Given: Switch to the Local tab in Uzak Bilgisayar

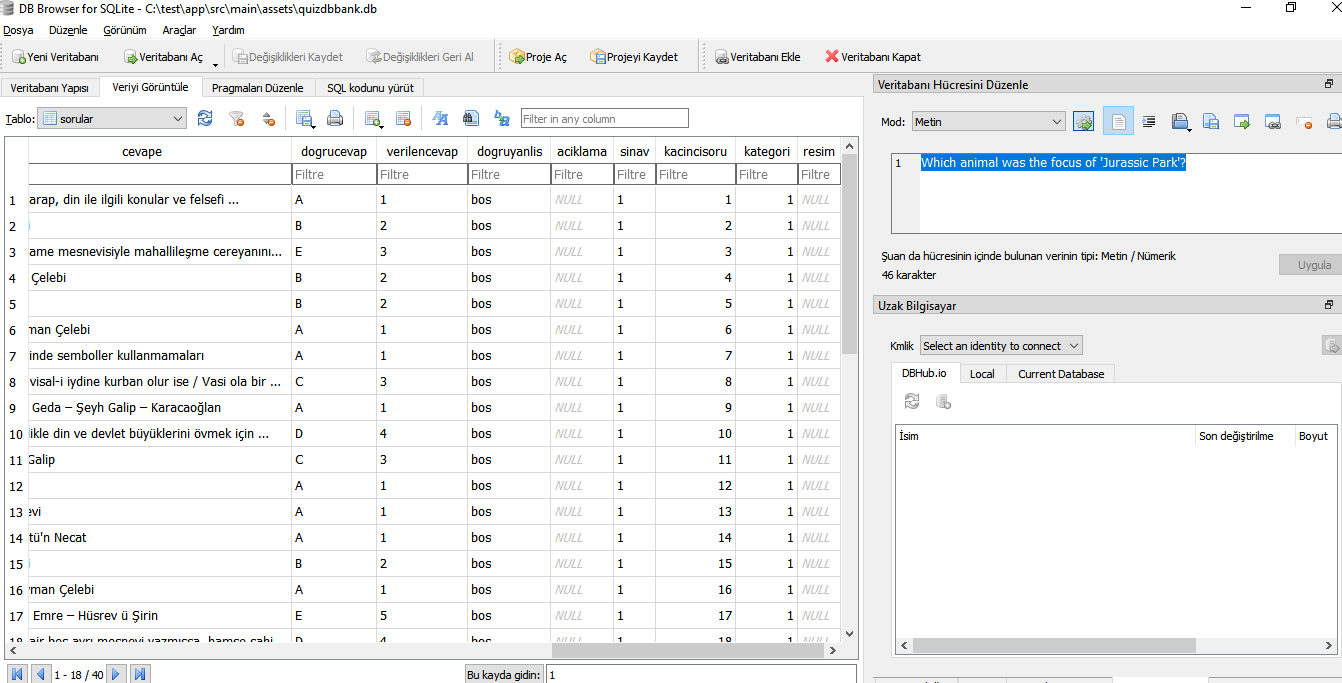Looking at the screenshot, I should click(982, 373).
